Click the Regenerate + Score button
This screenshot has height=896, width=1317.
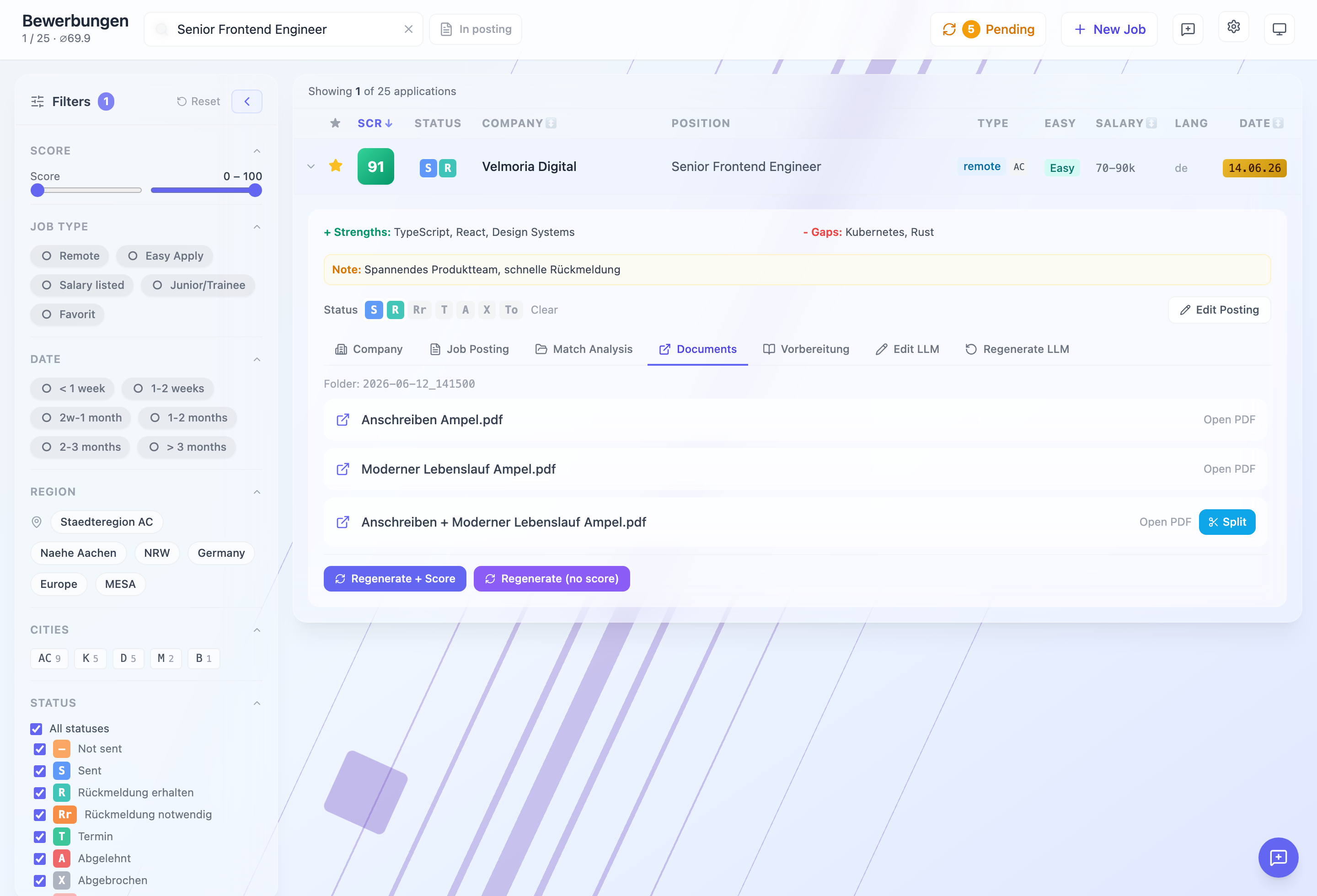[395, 578]
